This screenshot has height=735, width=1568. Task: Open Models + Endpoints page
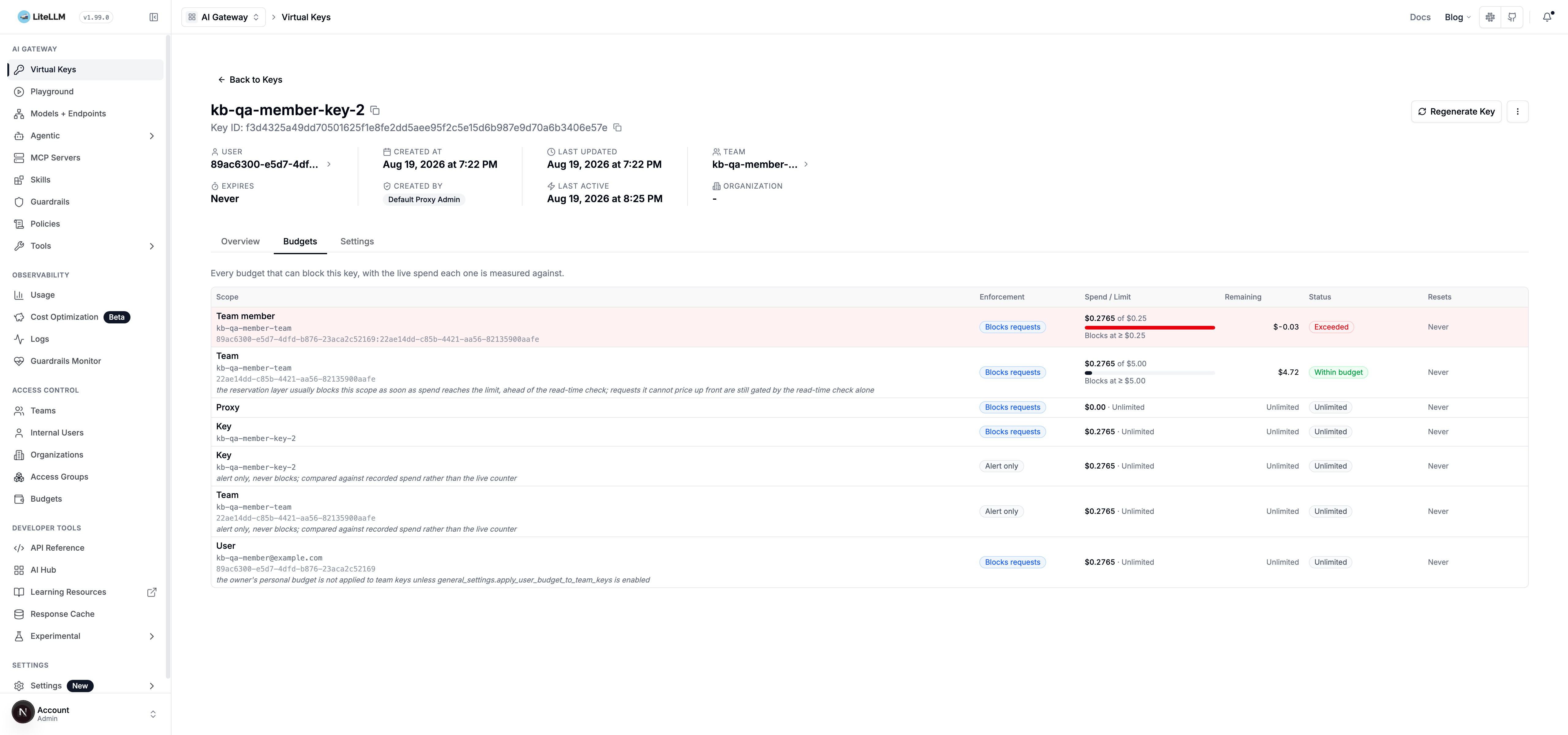click(85, 114)
